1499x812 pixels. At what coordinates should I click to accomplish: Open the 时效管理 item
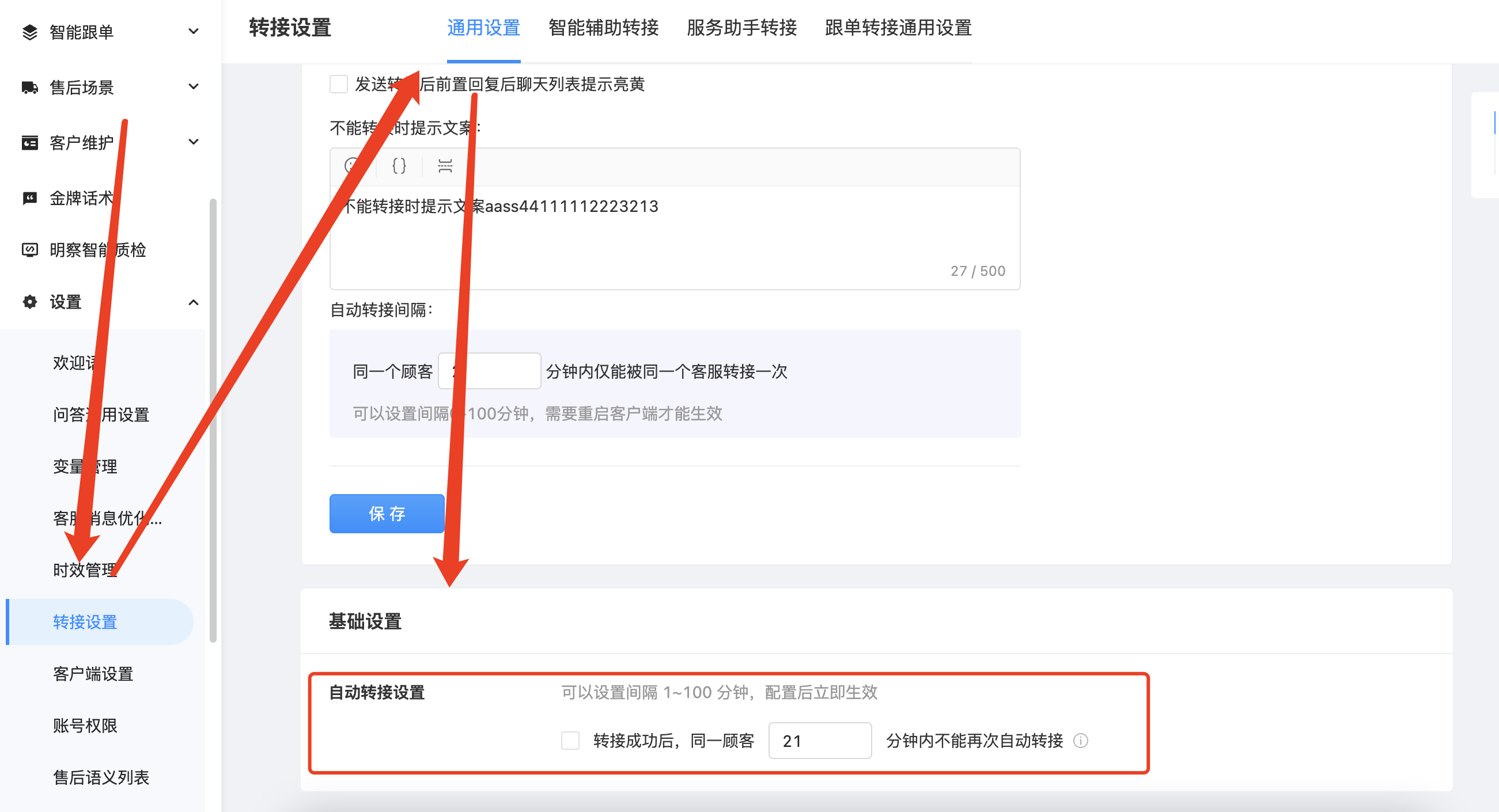pyautogui.click(x=85, y=570)
